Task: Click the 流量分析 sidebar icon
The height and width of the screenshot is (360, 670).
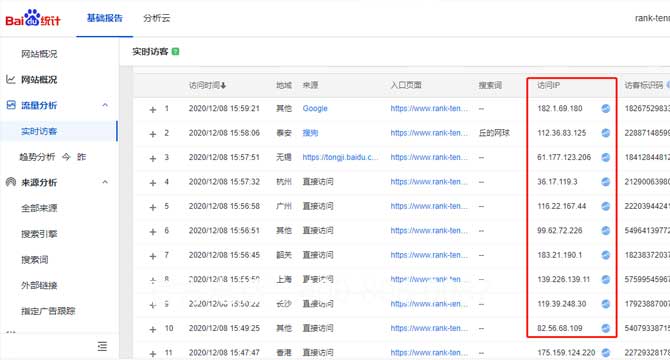Action: pos(11,105)
